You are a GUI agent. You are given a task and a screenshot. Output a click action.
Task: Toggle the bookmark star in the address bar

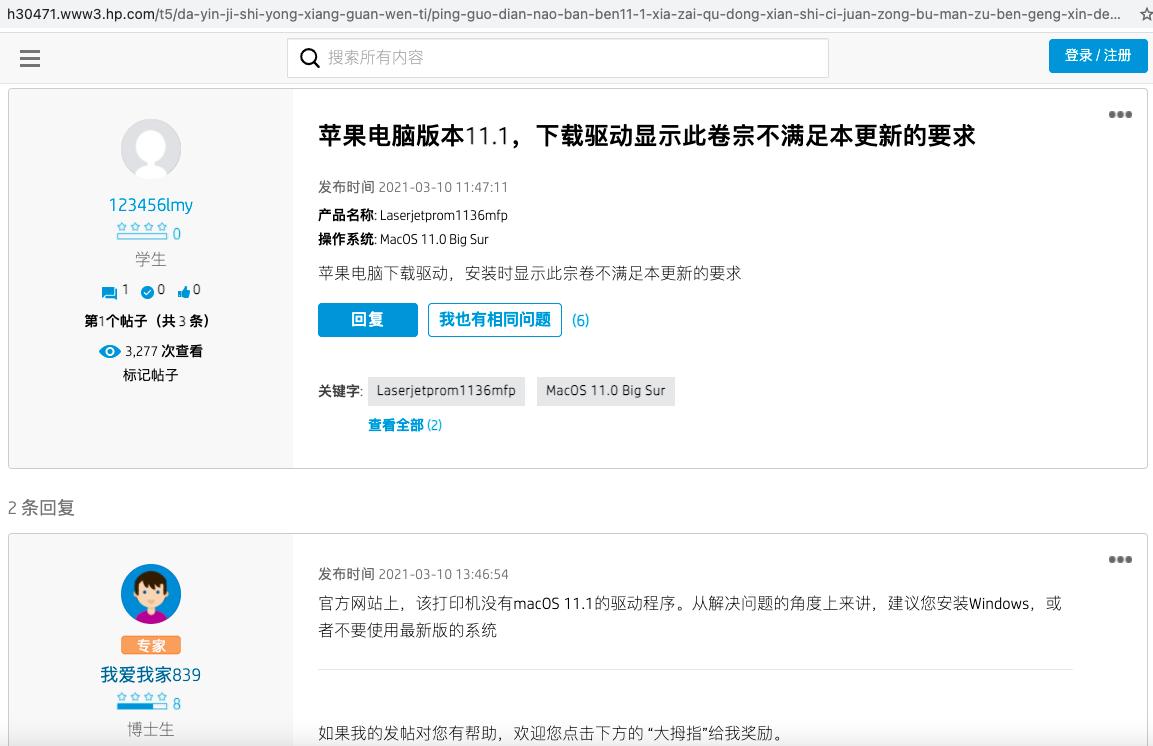click(x=1145, y=14)
